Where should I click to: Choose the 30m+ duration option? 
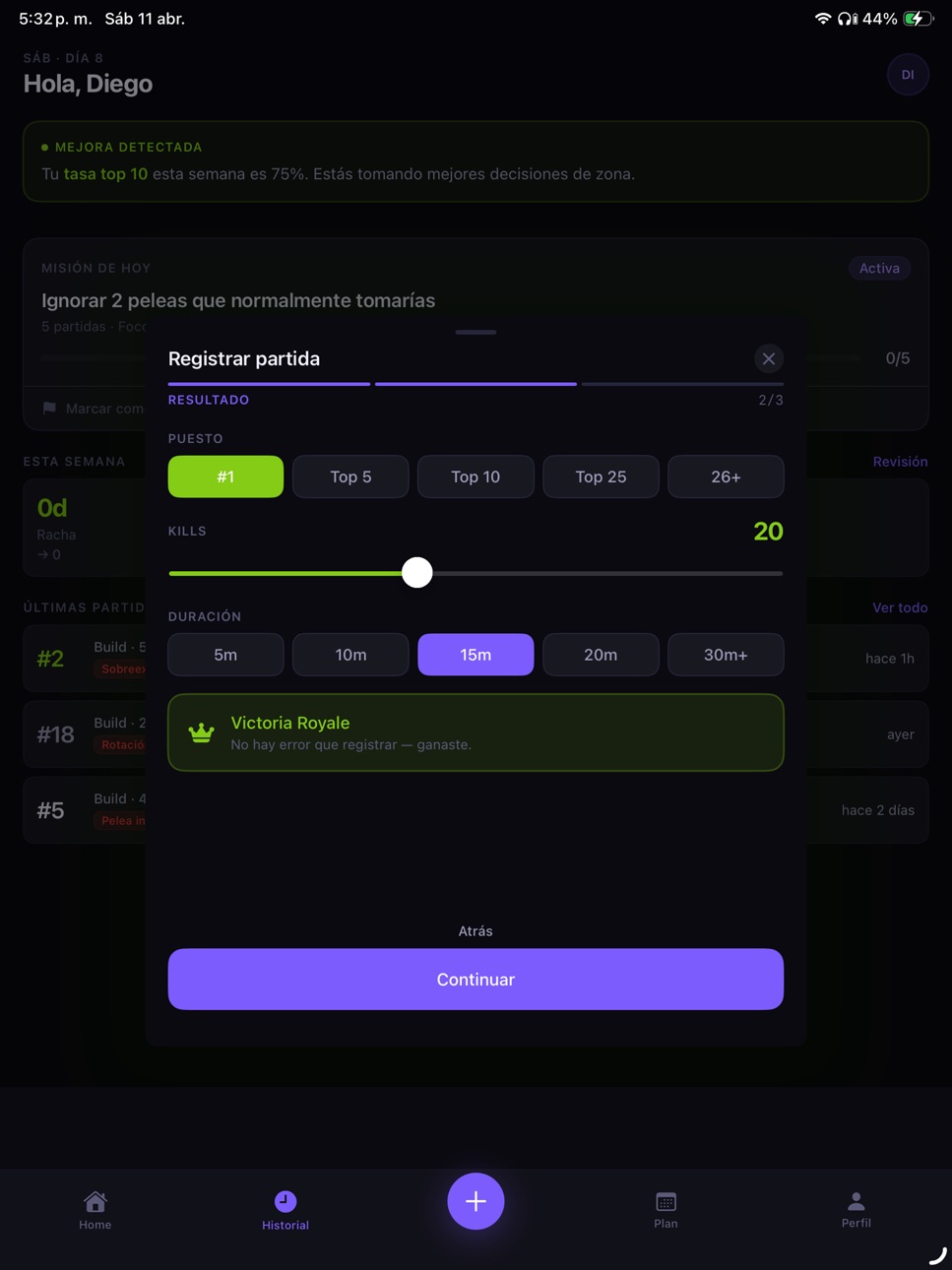(726, 655)
